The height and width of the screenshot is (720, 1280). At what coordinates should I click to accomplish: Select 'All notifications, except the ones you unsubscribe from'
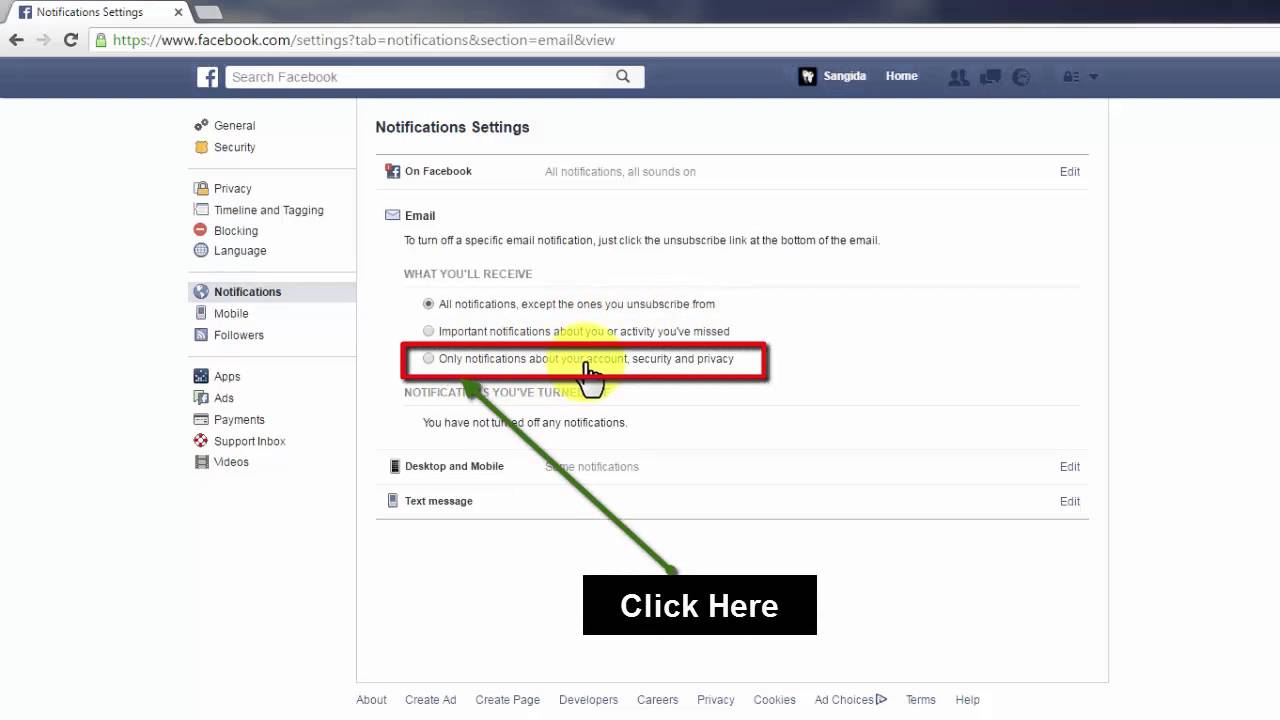(x=429, y=303)
